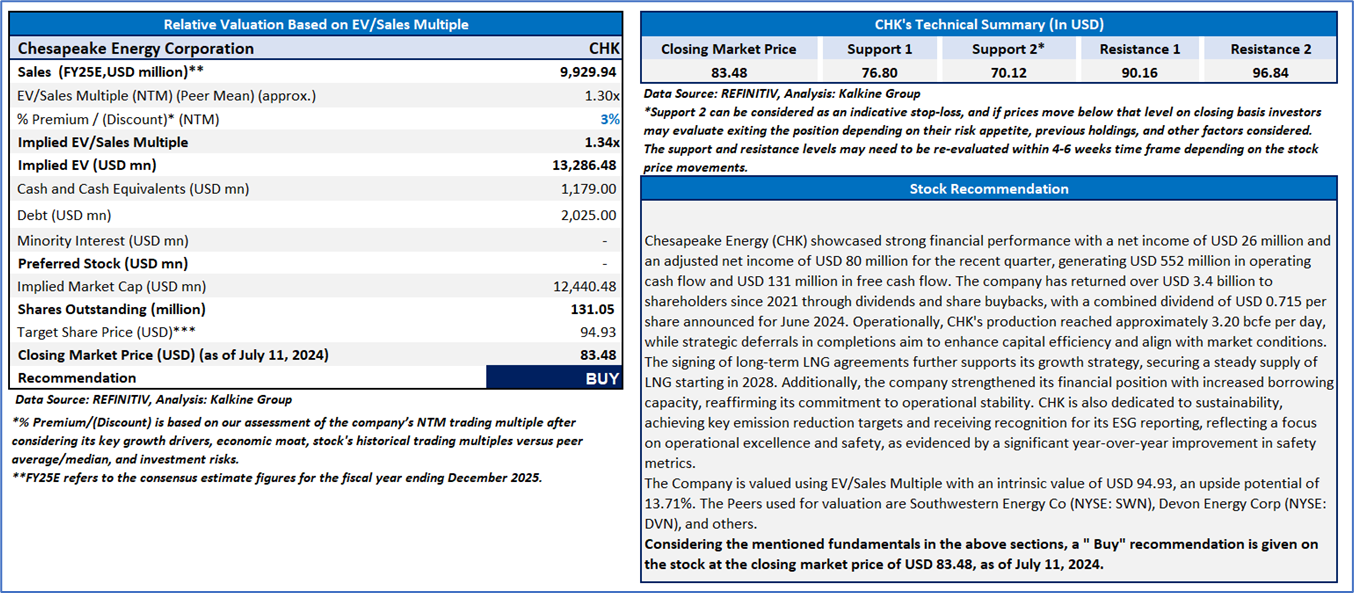1354x593 pixels.
Task: Click the 'Support 1' column header
Action: click(880, 49)
